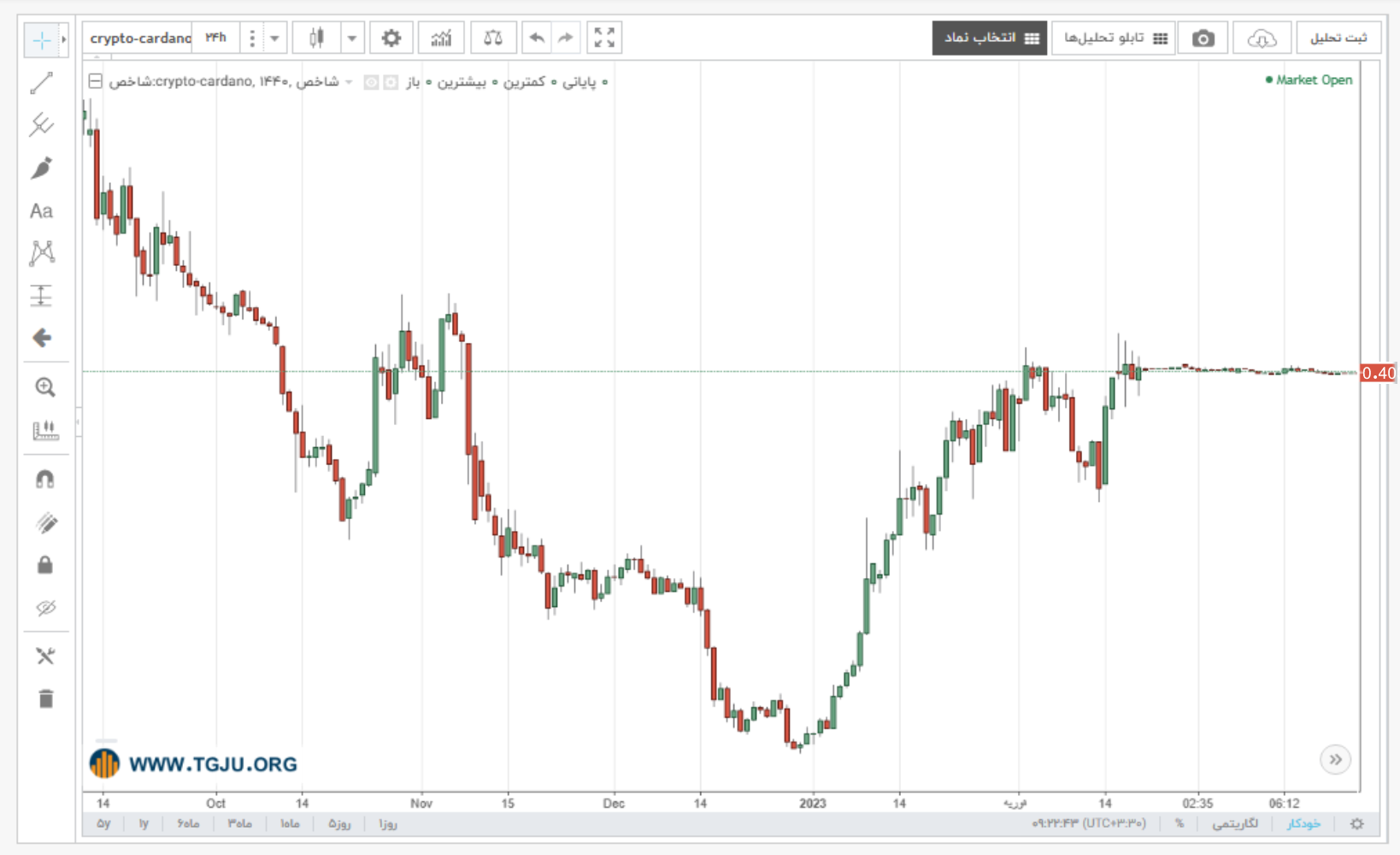Open the ۲۴h interval selector

[x=215, y=38]
